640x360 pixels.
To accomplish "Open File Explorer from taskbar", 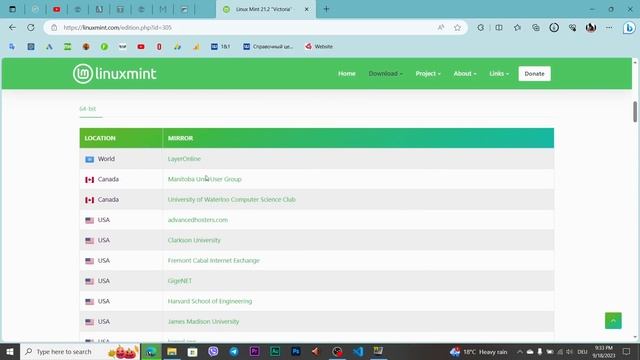I will [172, 351].
